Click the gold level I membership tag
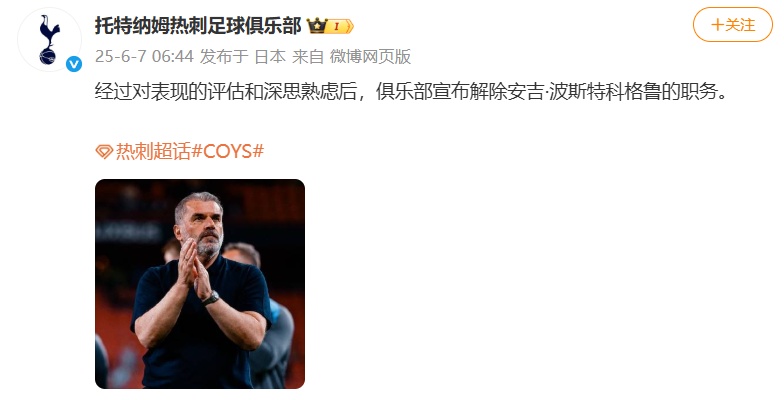Screen dimensions: 784x400 [339, 26]
